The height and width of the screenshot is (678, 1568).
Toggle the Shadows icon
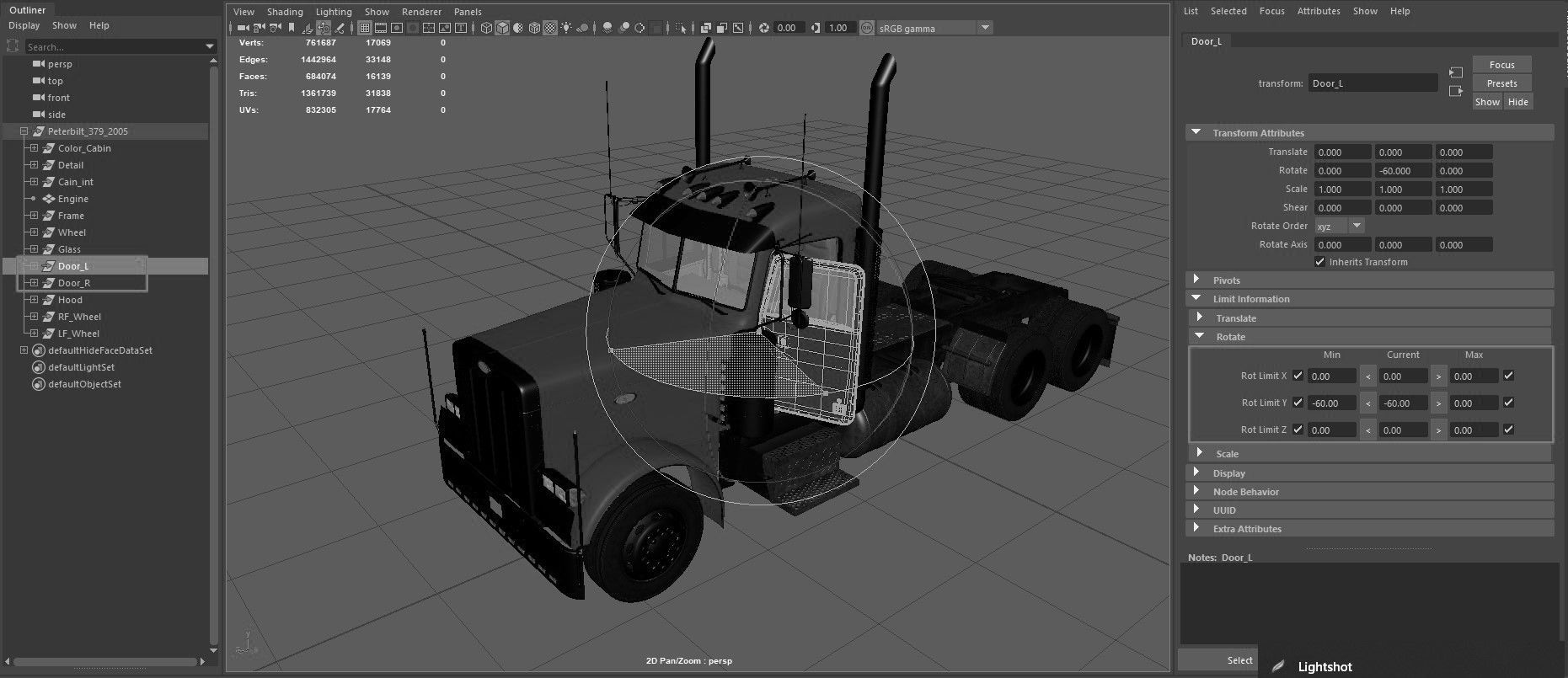(x=582, y=28)
